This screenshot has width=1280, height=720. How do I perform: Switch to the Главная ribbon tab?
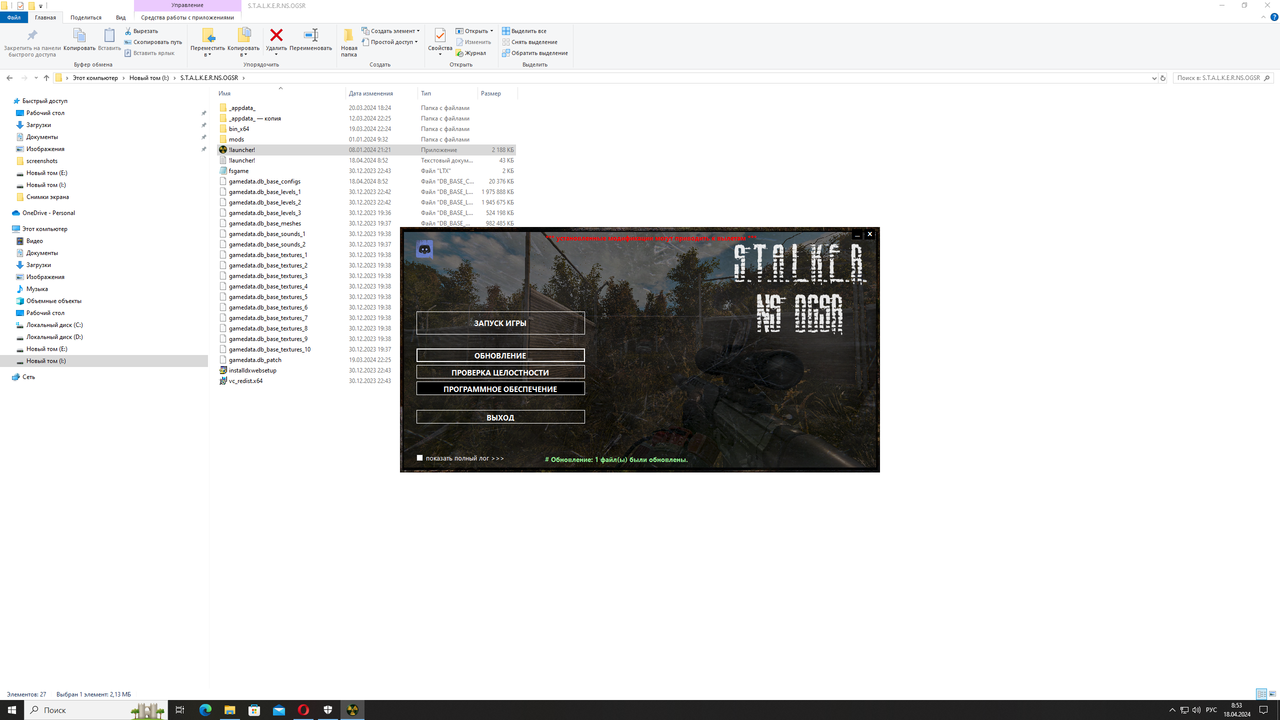pyautogui.click(x=45, y=17)
